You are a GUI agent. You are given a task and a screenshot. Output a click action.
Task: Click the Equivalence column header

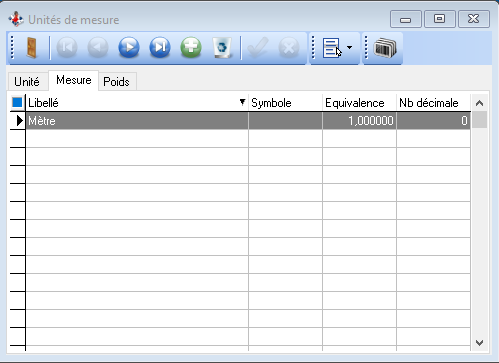[x=360, y=103]
